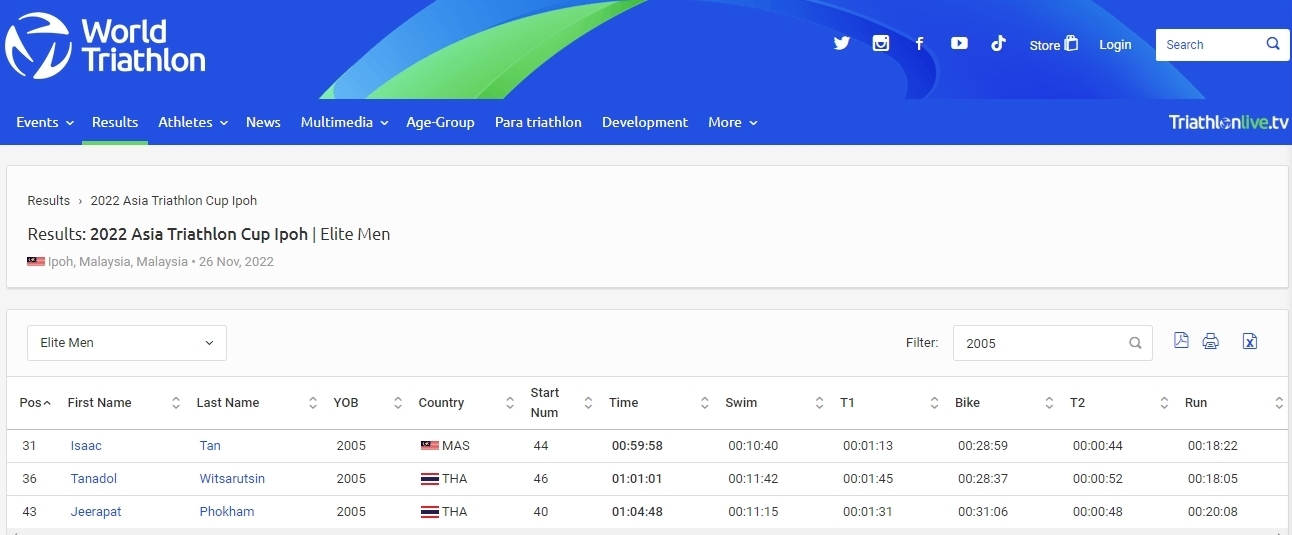The width and height of the screenshot is (1292, 535).
Task: Open the Development section
Action: tap(645, 122)
